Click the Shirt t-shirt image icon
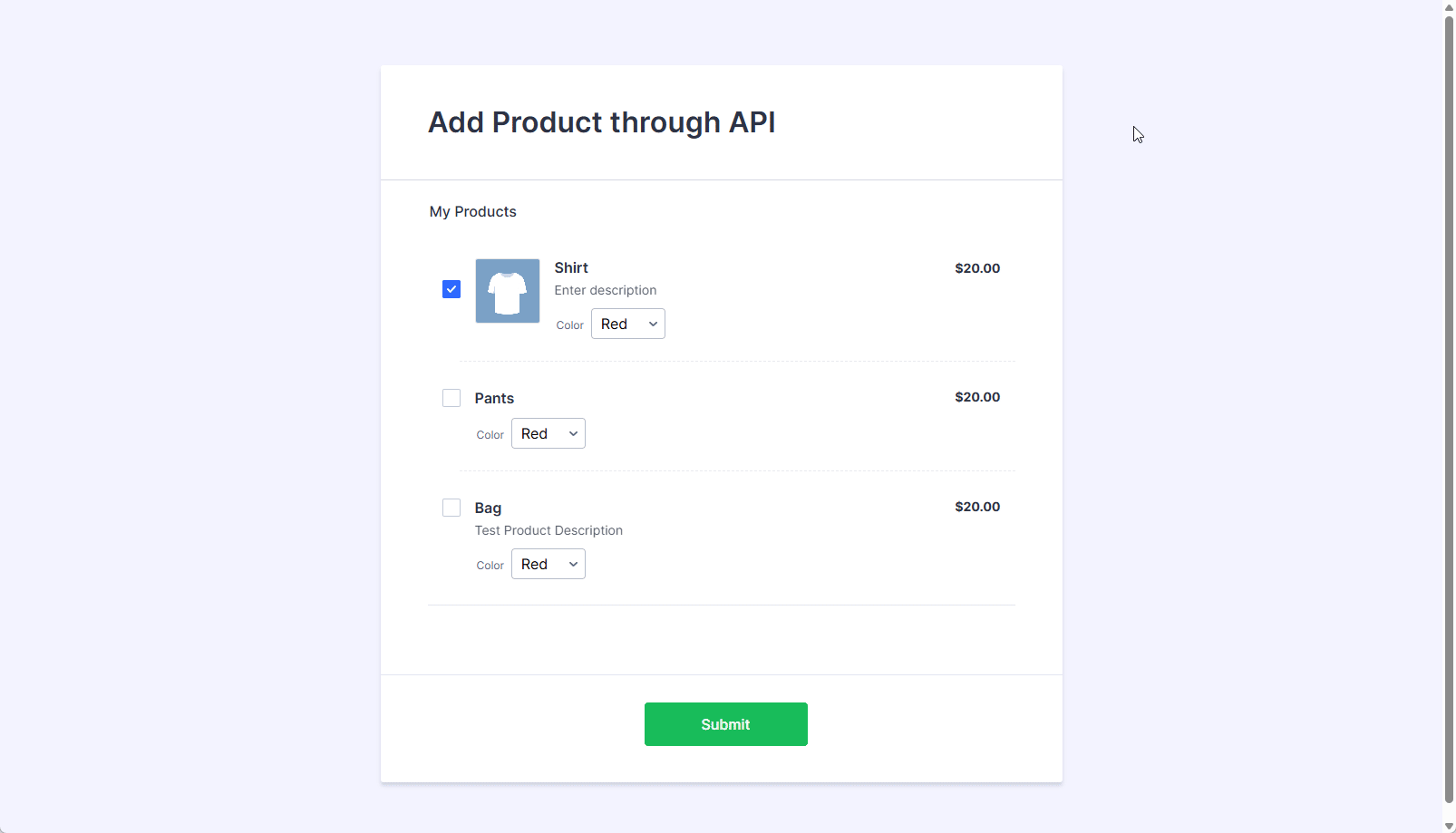1456x833 pixels. tap(508, 291)
